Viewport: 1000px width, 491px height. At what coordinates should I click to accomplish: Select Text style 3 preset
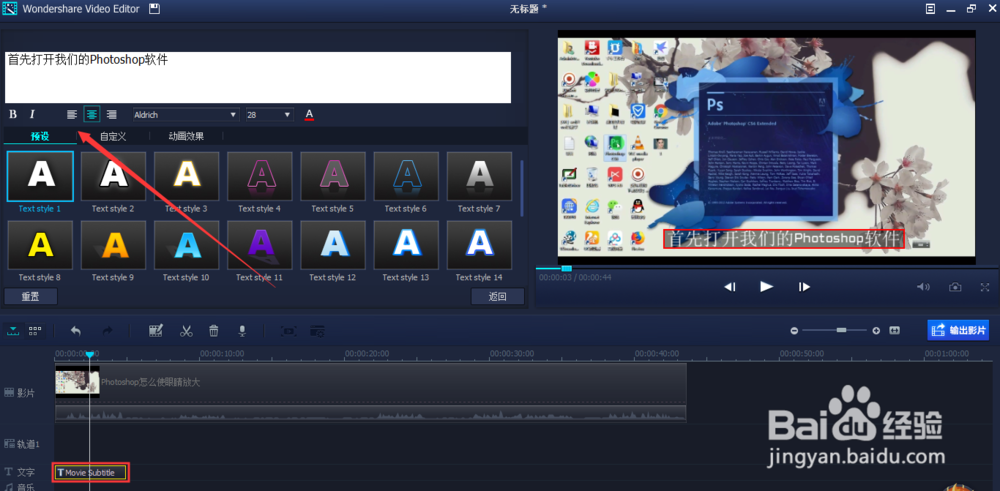click(x=186, y=176)
